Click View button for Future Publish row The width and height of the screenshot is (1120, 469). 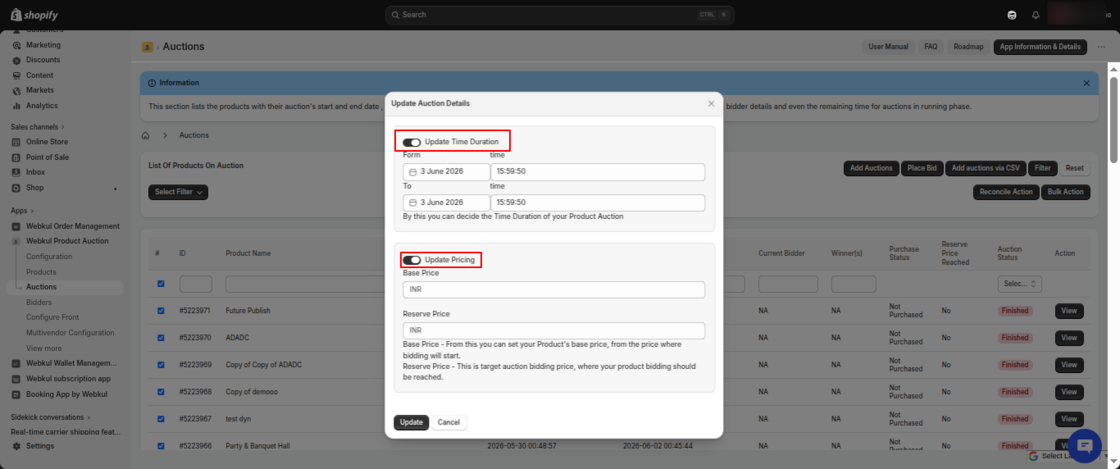[x=1069, y=311]
